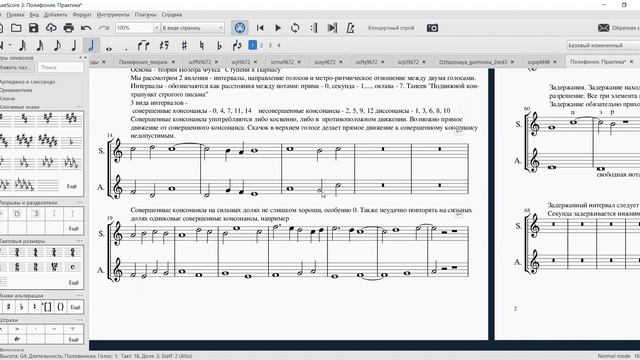Select the quarter note duration
640x360 pixels.
pyautogui.click(x=74, y=45)
